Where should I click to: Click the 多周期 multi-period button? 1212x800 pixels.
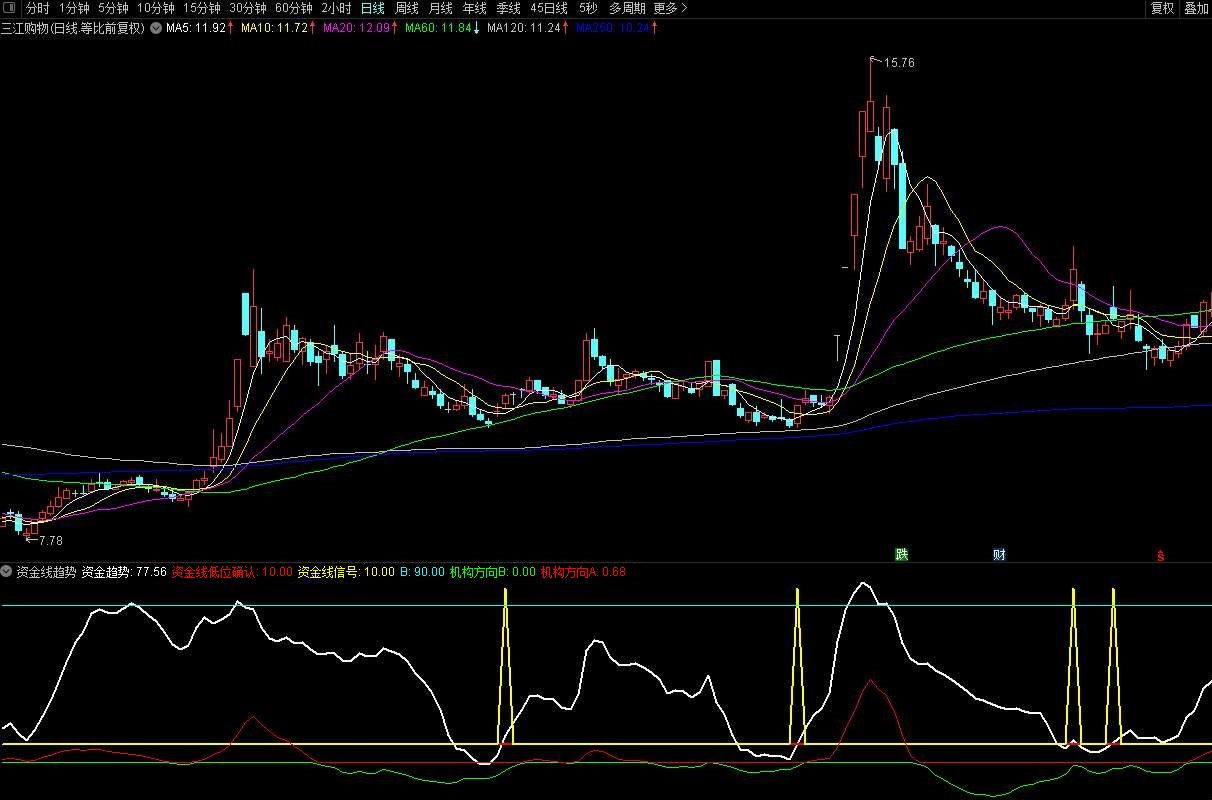tap(628, 8)
